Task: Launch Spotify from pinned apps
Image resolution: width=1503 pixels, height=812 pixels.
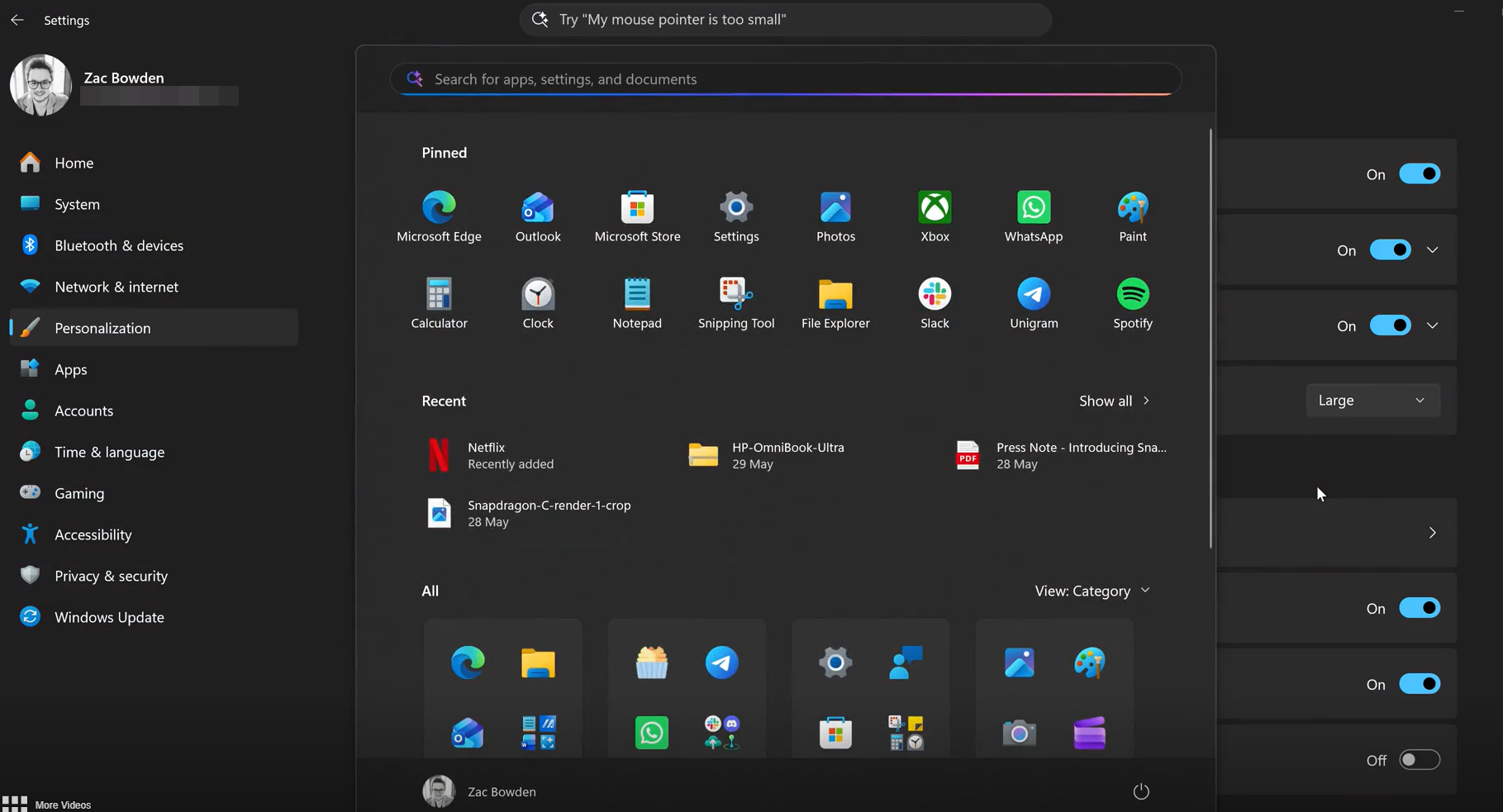Action: click(1133, 304)
